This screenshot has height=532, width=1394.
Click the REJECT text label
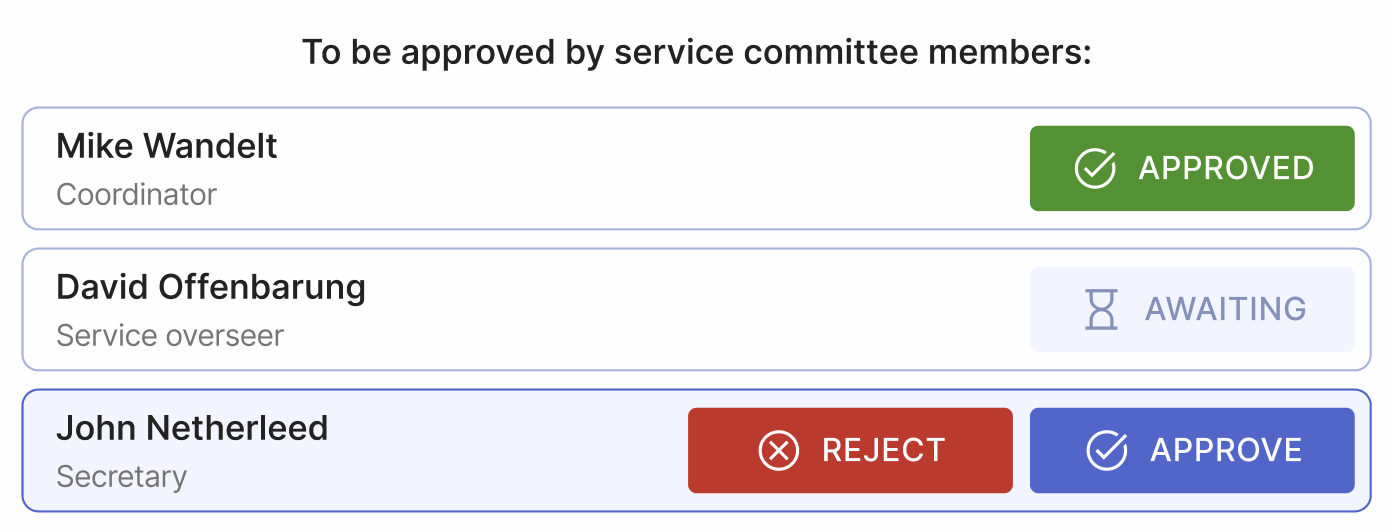pos(883,450)
